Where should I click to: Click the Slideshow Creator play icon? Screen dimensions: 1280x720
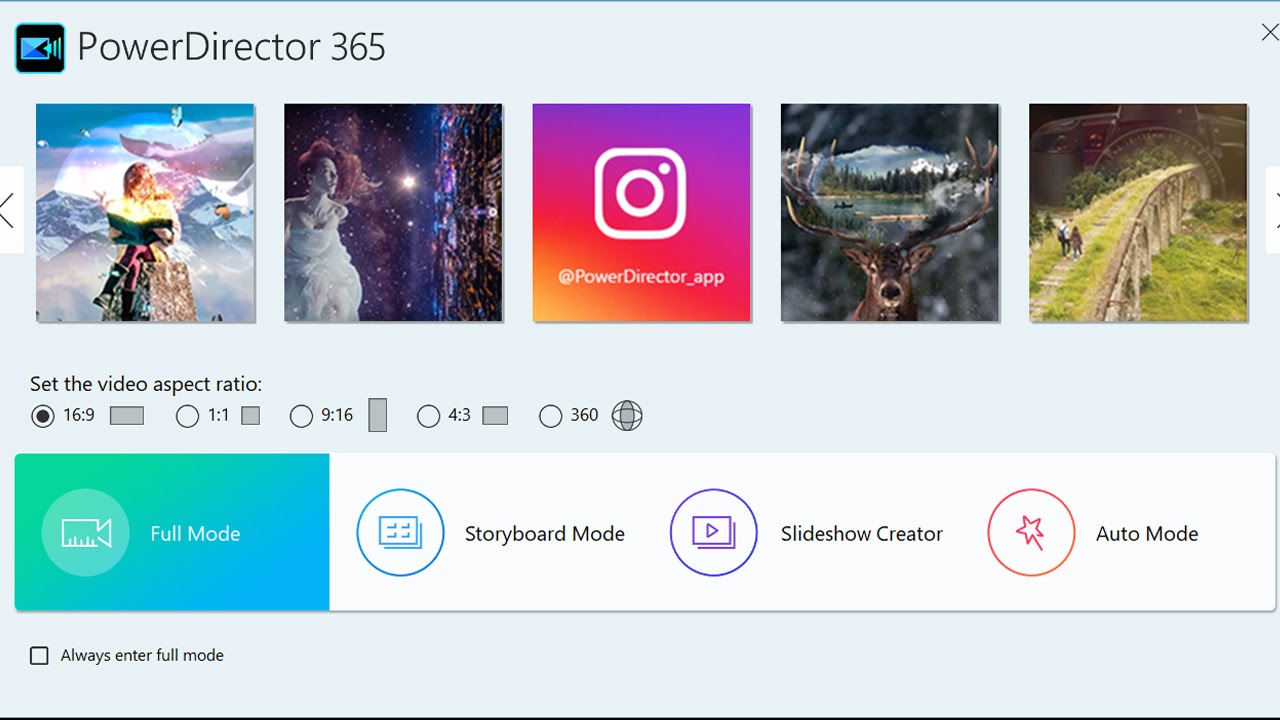tap(714, 532)
